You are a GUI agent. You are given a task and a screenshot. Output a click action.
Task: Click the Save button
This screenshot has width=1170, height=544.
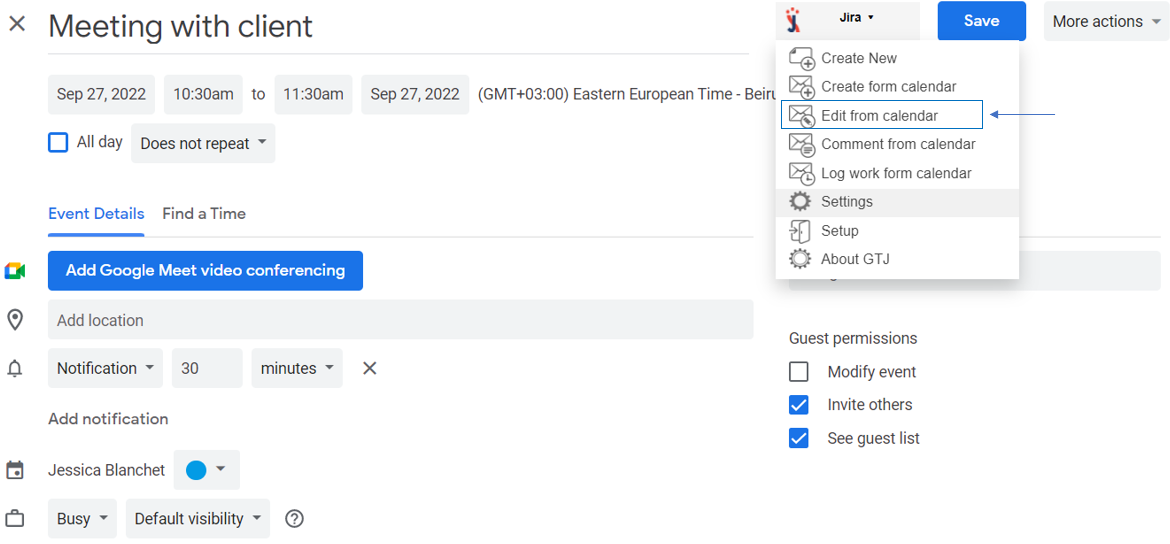(x=981, y=21)
